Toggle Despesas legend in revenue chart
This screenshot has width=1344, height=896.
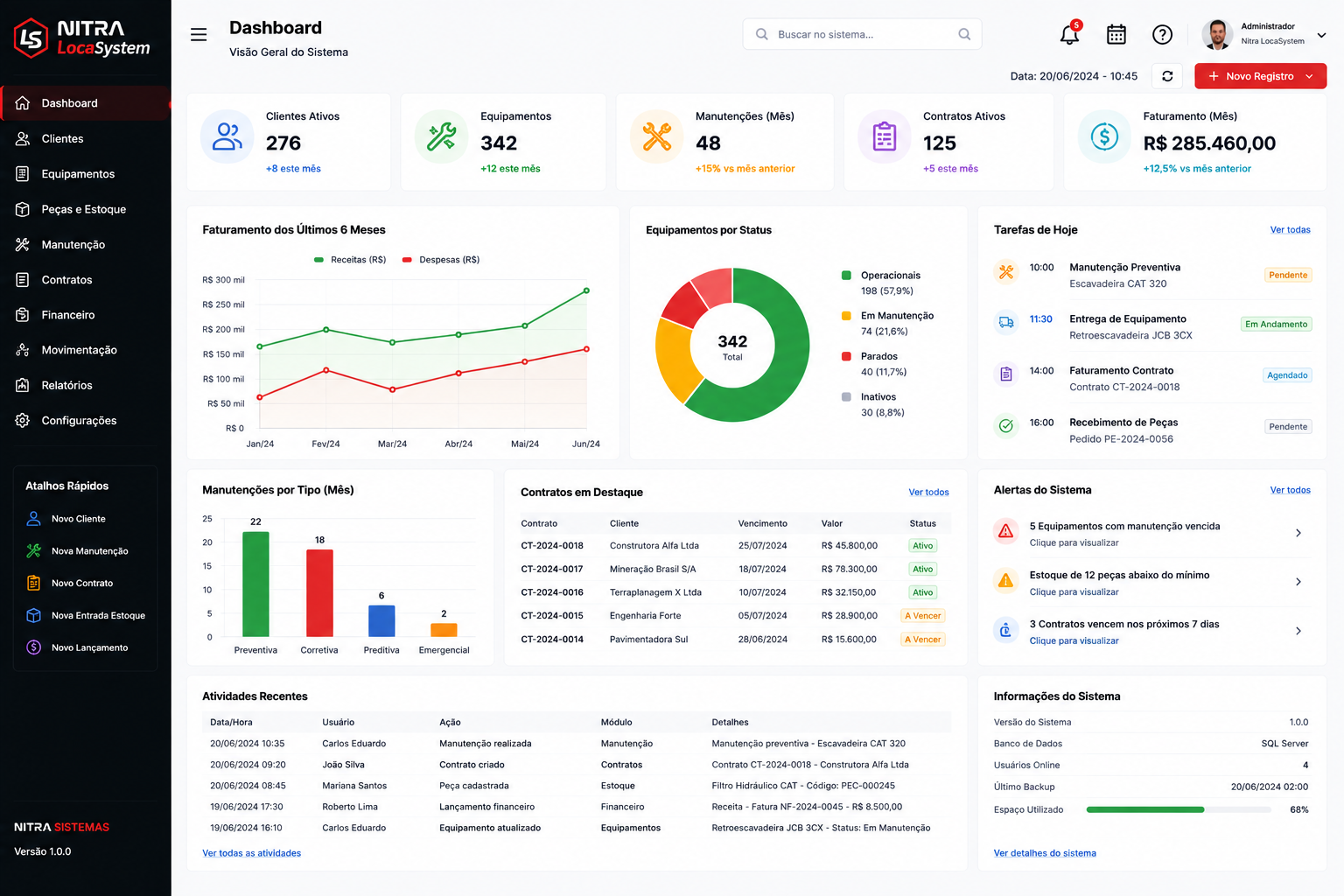[441, 260]
